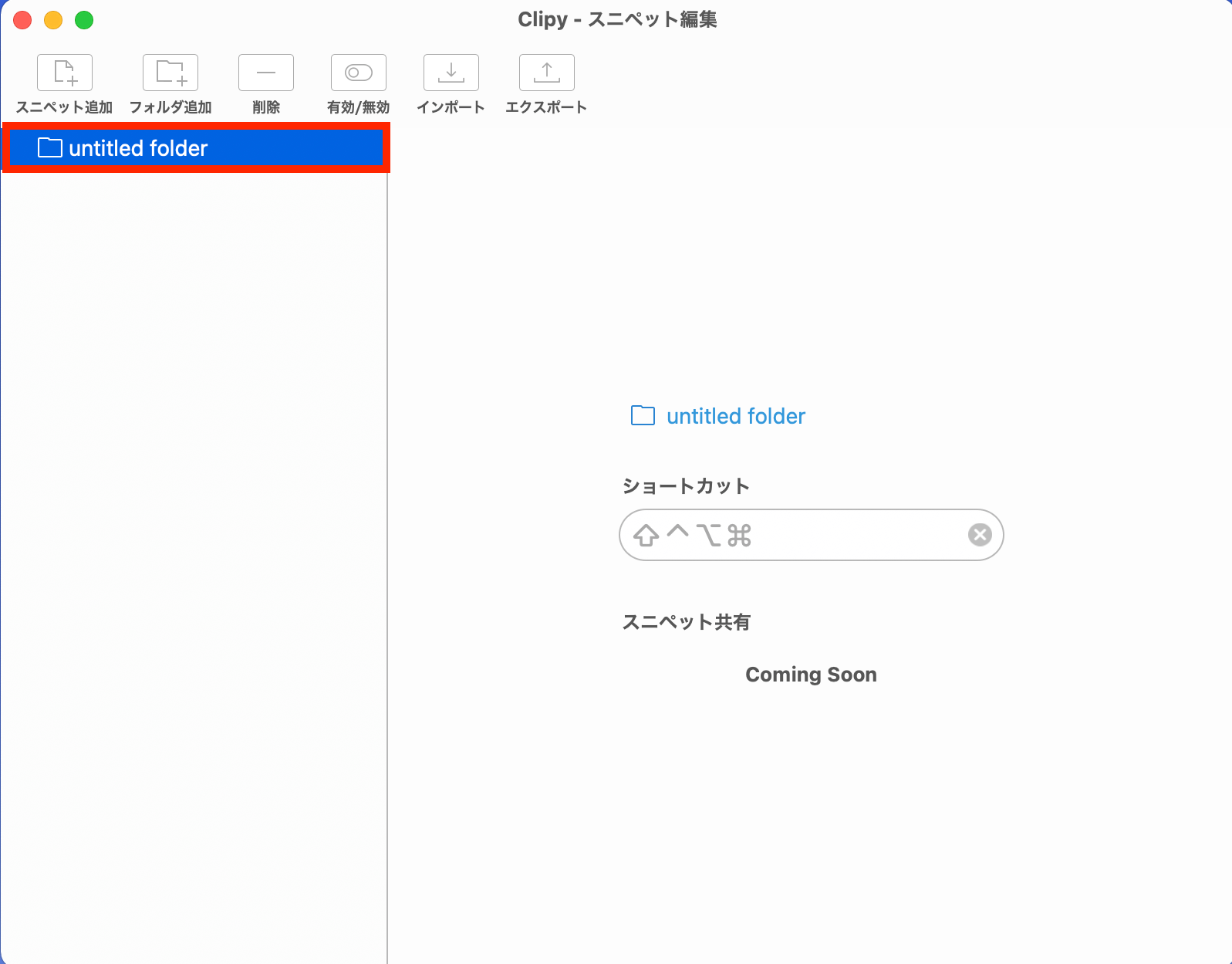Click the blue untitled folder title text
The width and height of the screenshot is (1232, 964).
pos(735,417)
